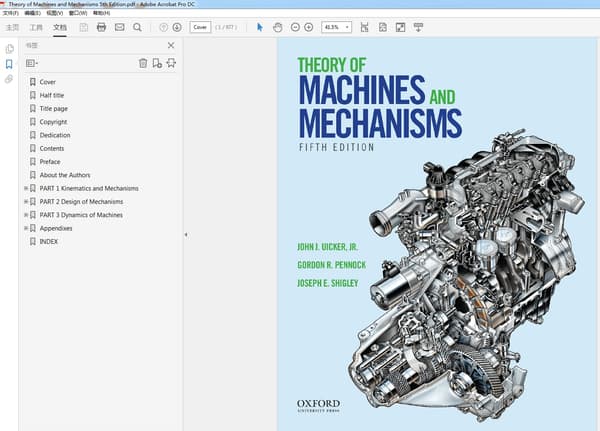This screenshot has height=431, width=600.
Task: Jump to Cover bookmark
Action: [48, 82]
